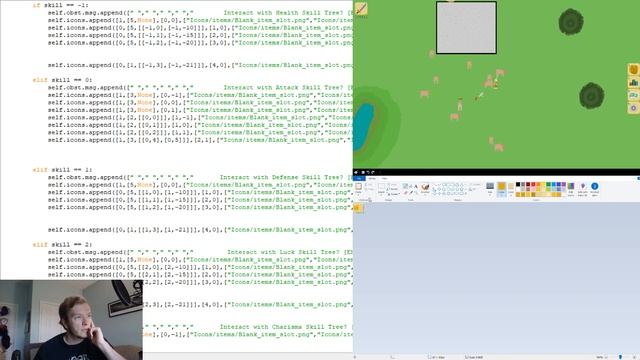Click the Select tool in Paint ribbon
This screenshot has height=360, width=640.
click(381, 189)
